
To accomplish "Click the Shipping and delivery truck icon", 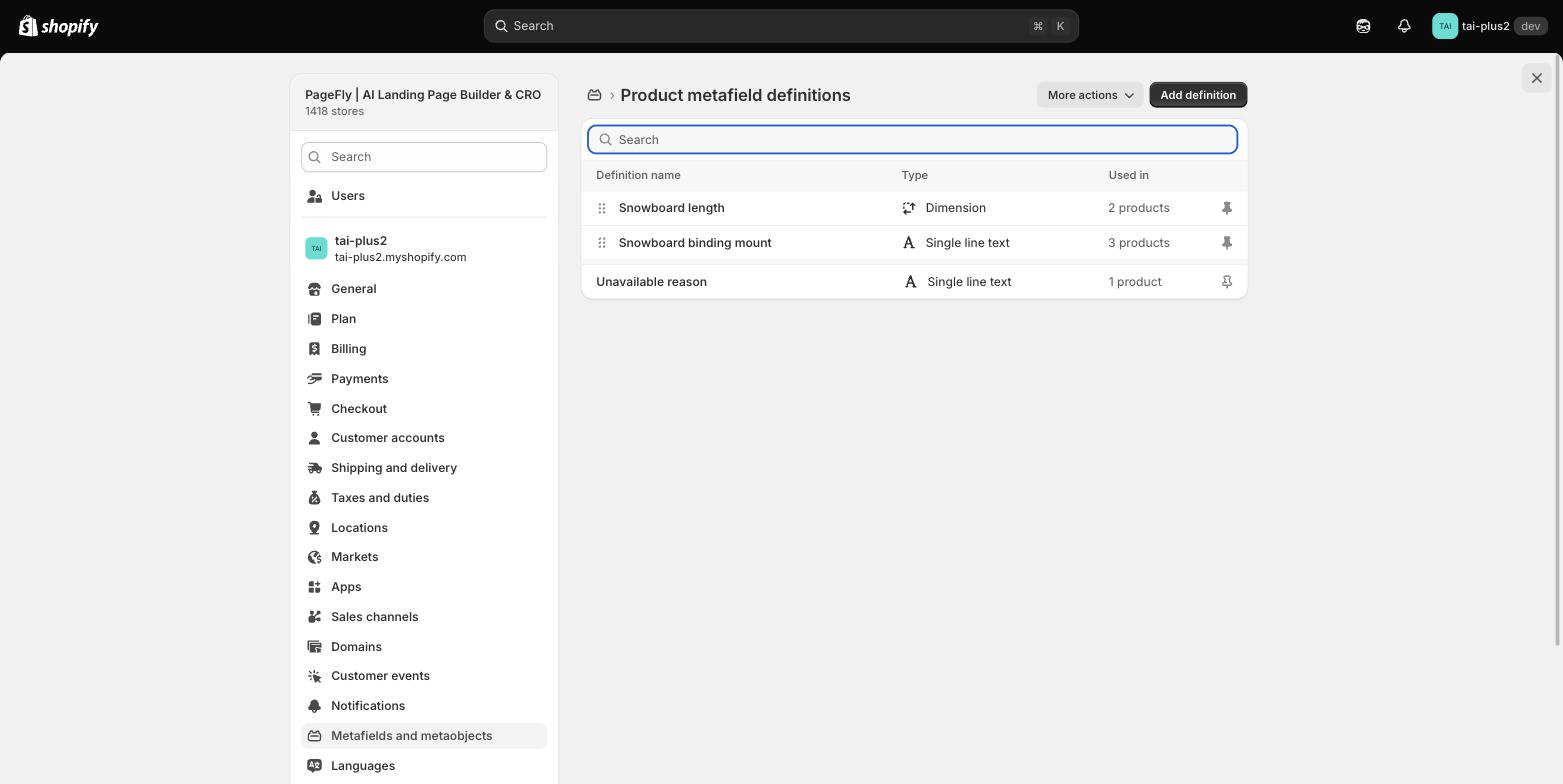I will pyautogui.click(x=314, y=468).
